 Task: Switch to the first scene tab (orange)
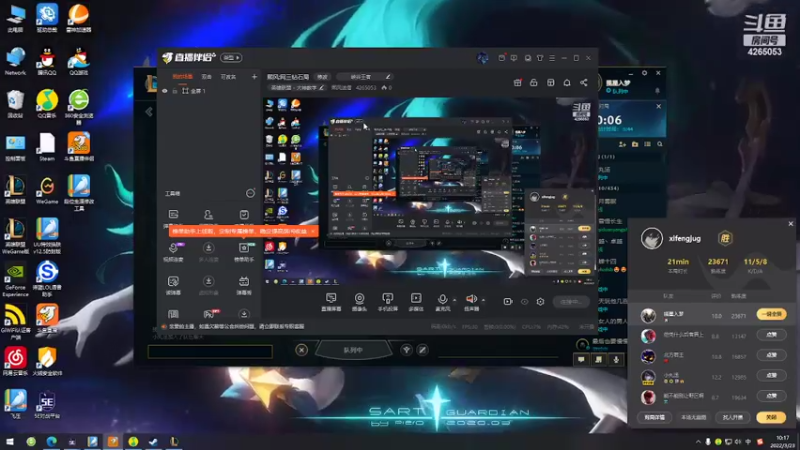click(182, 77)
